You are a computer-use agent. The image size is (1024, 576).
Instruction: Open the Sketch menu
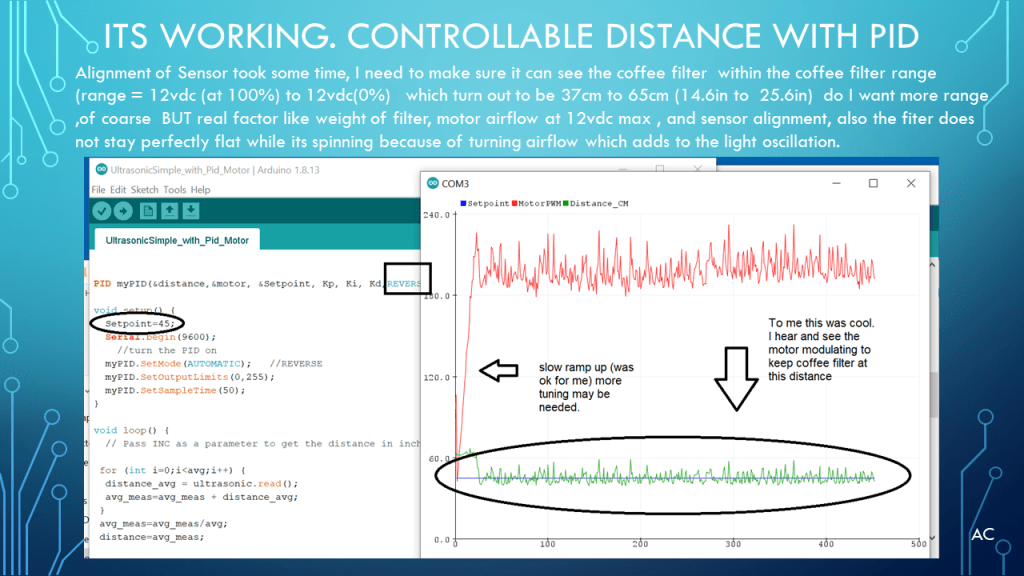[144, 190]
